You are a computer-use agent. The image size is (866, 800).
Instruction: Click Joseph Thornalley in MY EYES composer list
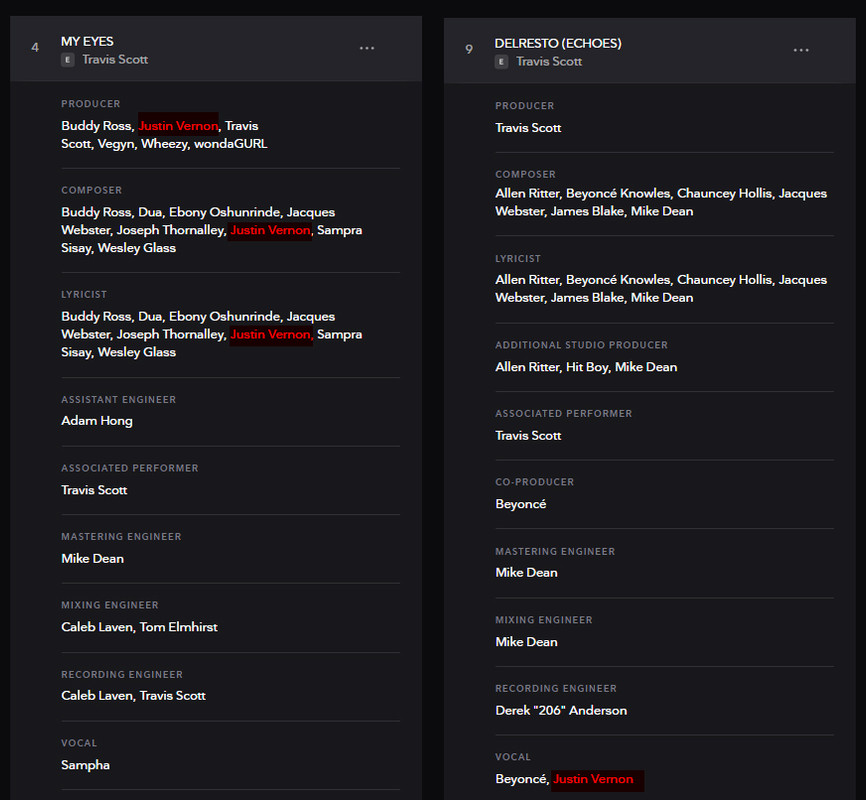[170, 230]
